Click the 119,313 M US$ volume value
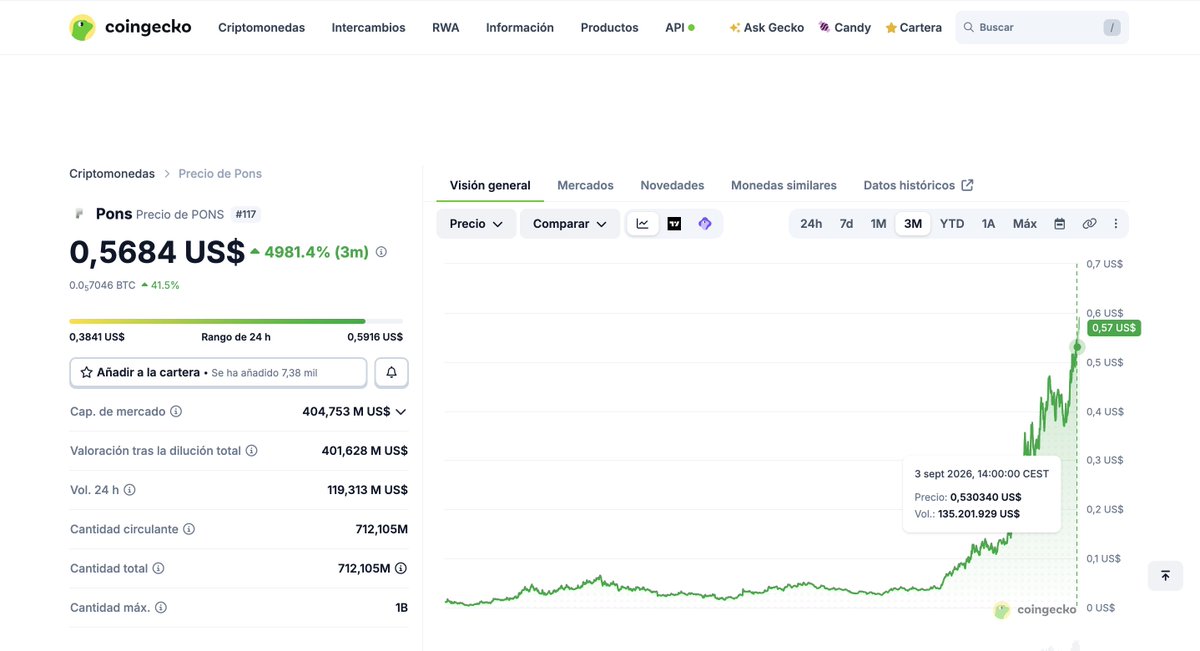The height and width of the screenshot is (651, 1200). [x=368, y=490]
